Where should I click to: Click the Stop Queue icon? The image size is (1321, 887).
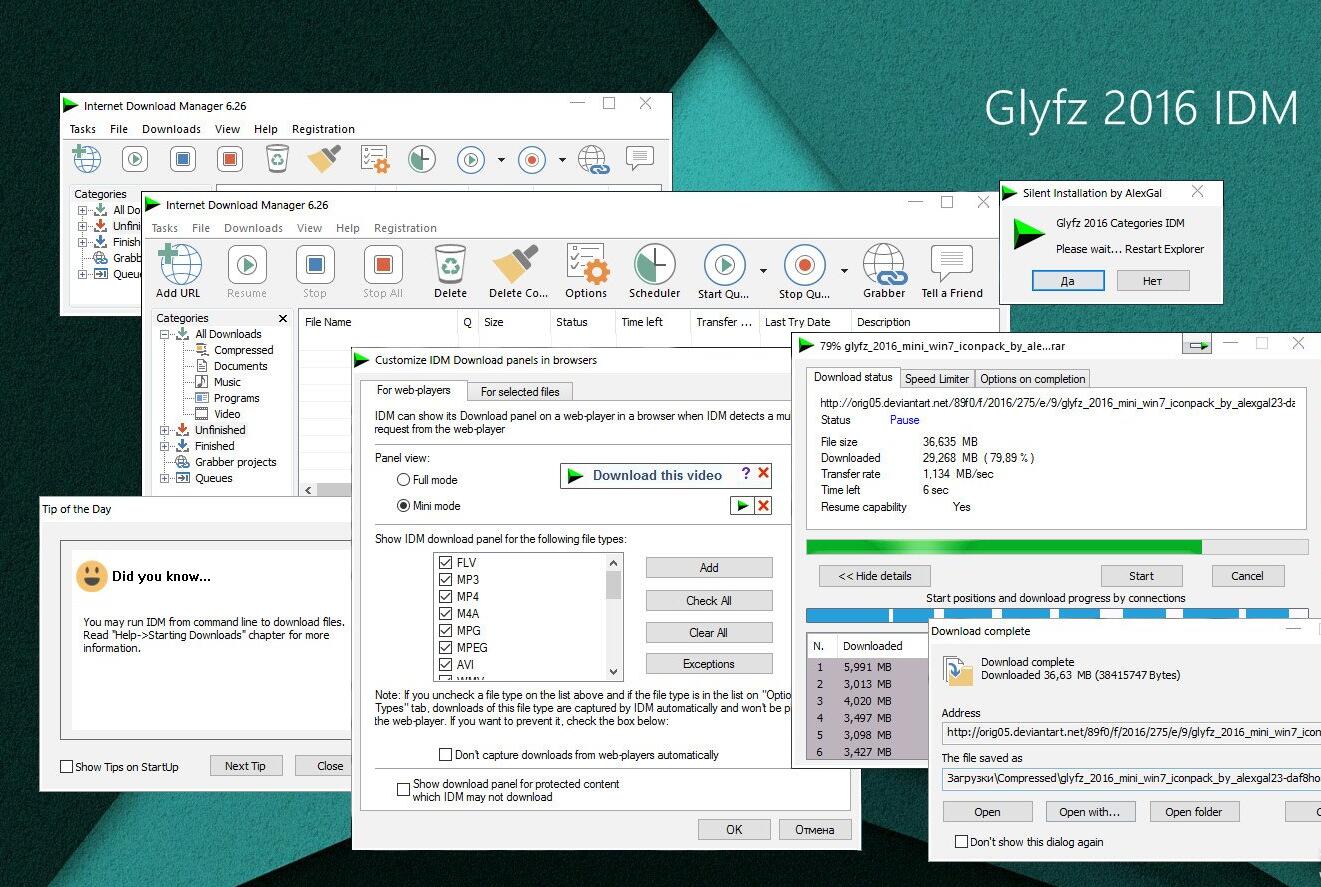click(804, 265)
